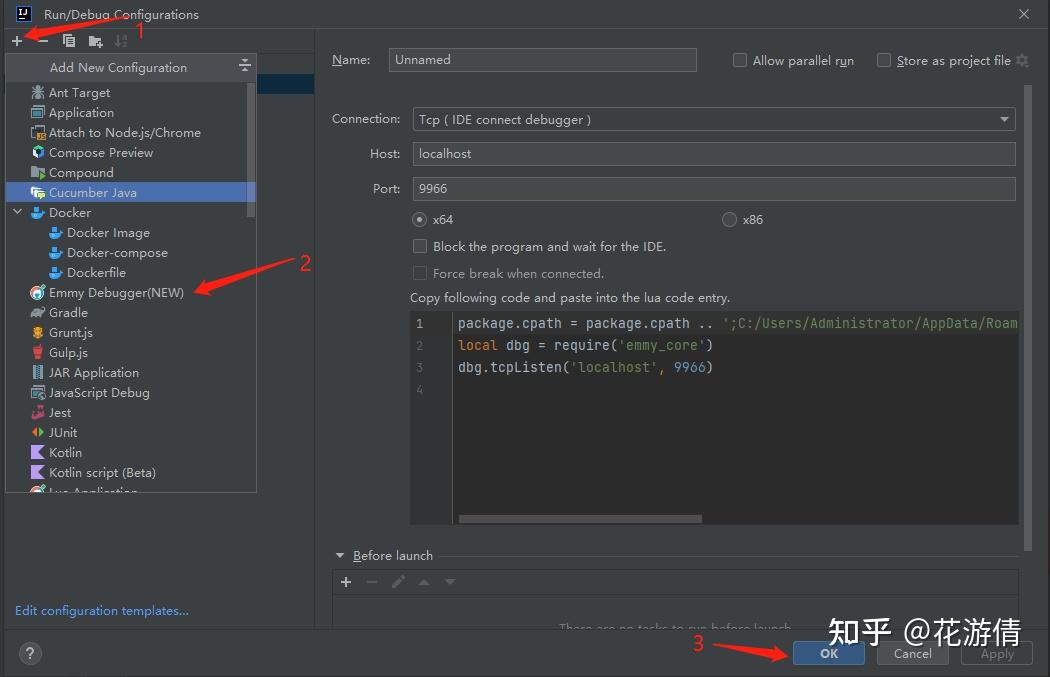Toggle Store as project file checkbox
This screenshot has width=1050, height=677.
coord(883,60)
